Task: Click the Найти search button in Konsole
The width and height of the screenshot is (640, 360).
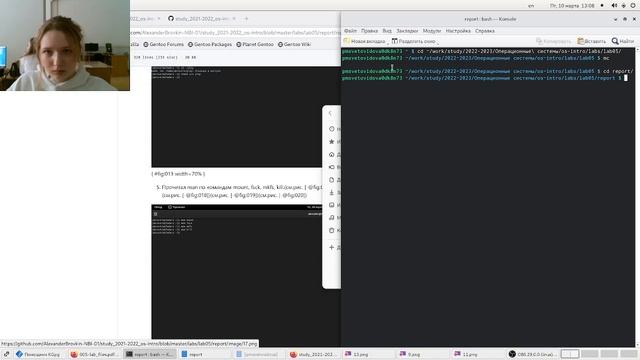Action: pyautogui.click(x=622, y=41)
